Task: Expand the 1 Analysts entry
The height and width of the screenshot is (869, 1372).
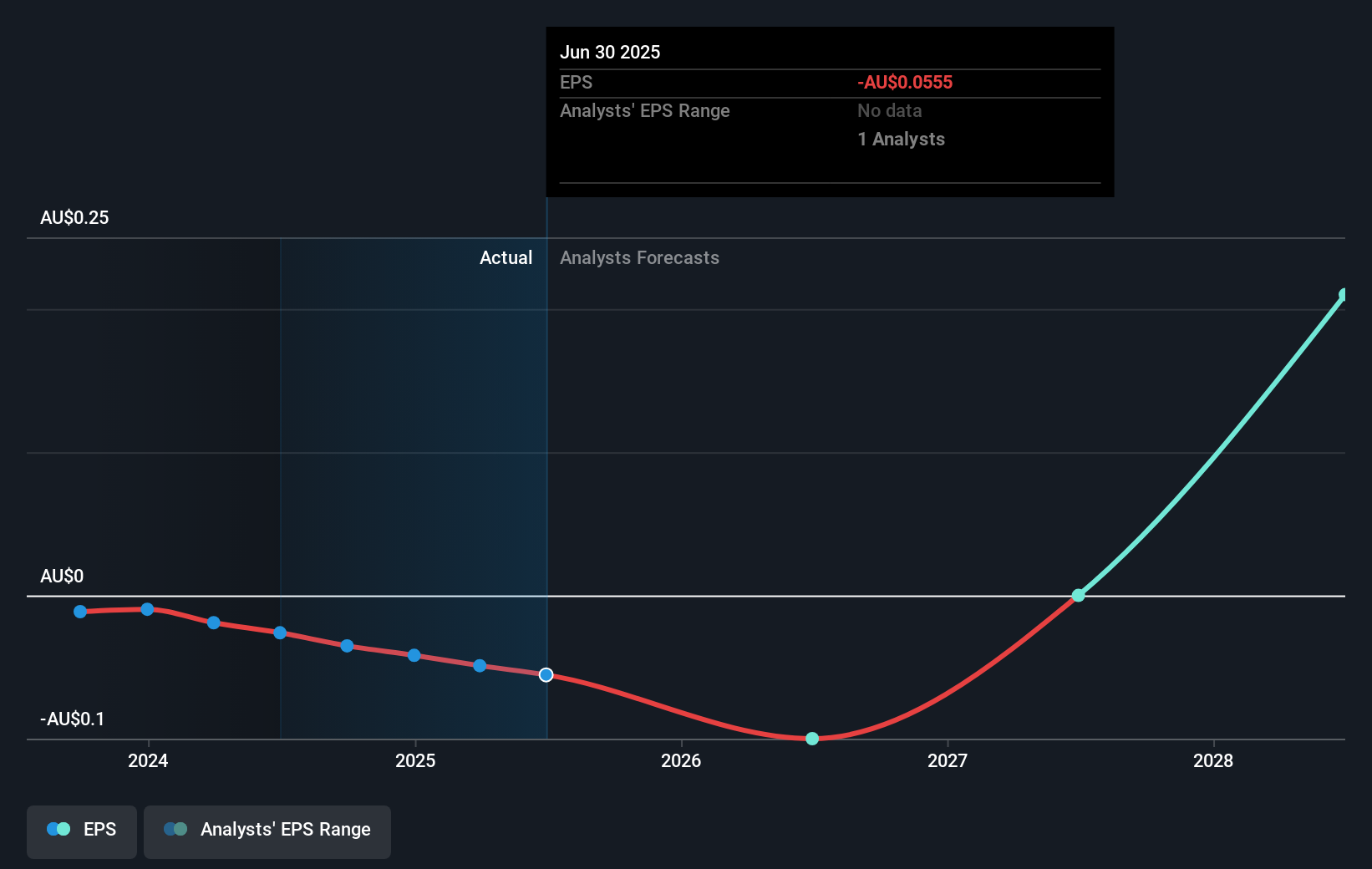Action: (x=901, y=139)
